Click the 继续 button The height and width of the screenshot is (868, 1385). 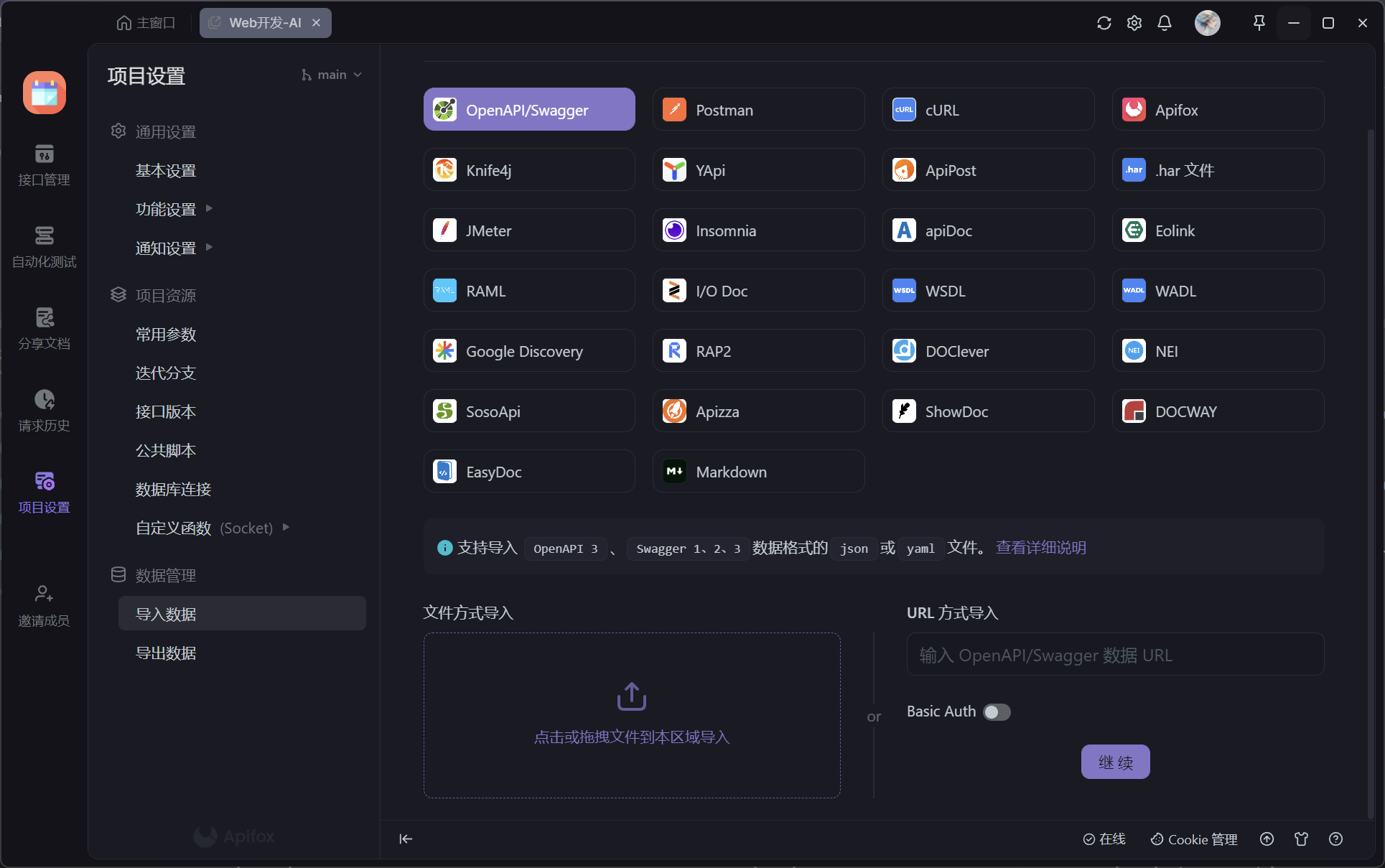pos(1115,762)
